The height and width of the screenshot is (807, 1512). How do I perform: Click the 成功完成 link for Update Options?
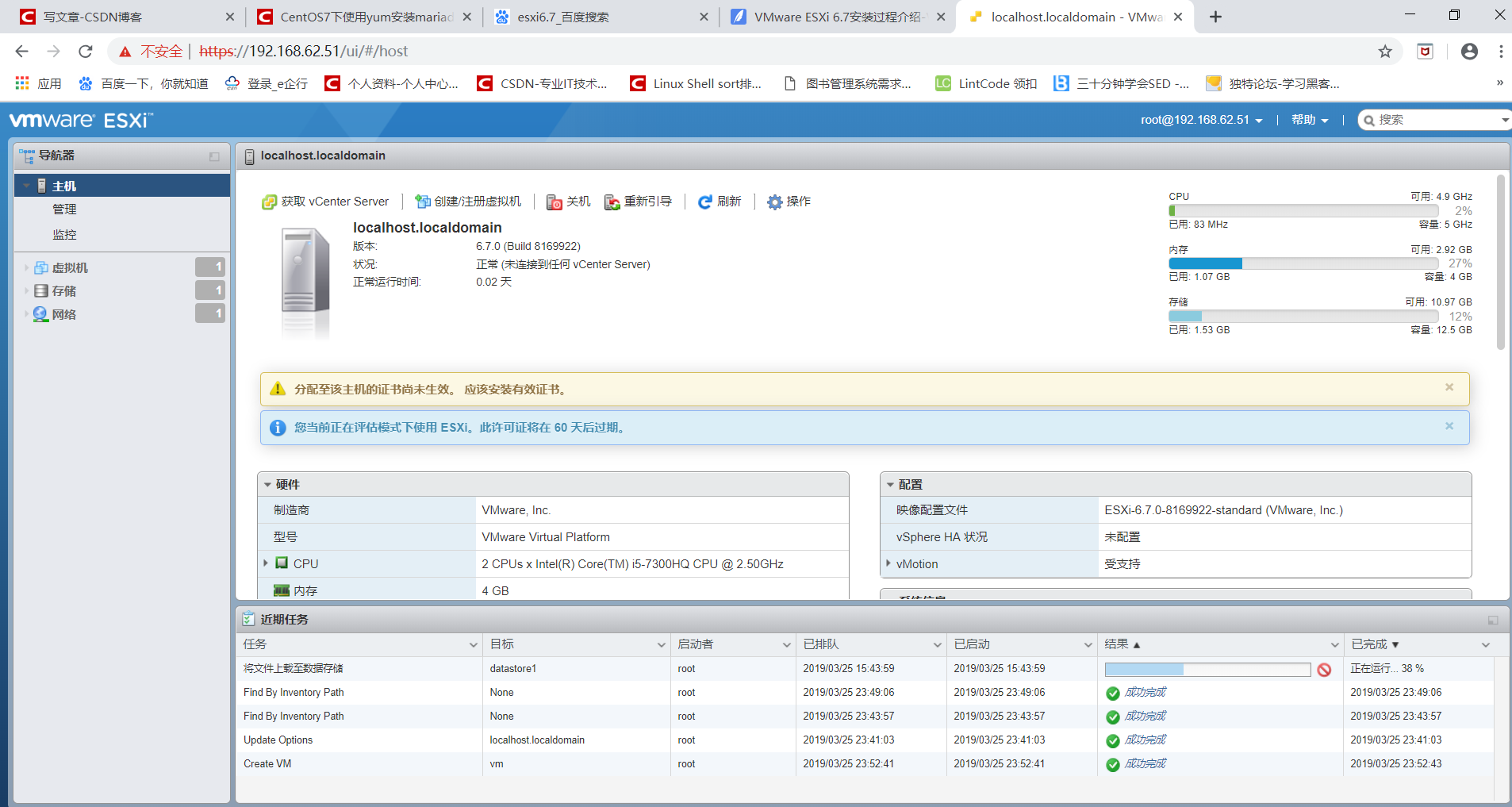(x=1146, y=740)
